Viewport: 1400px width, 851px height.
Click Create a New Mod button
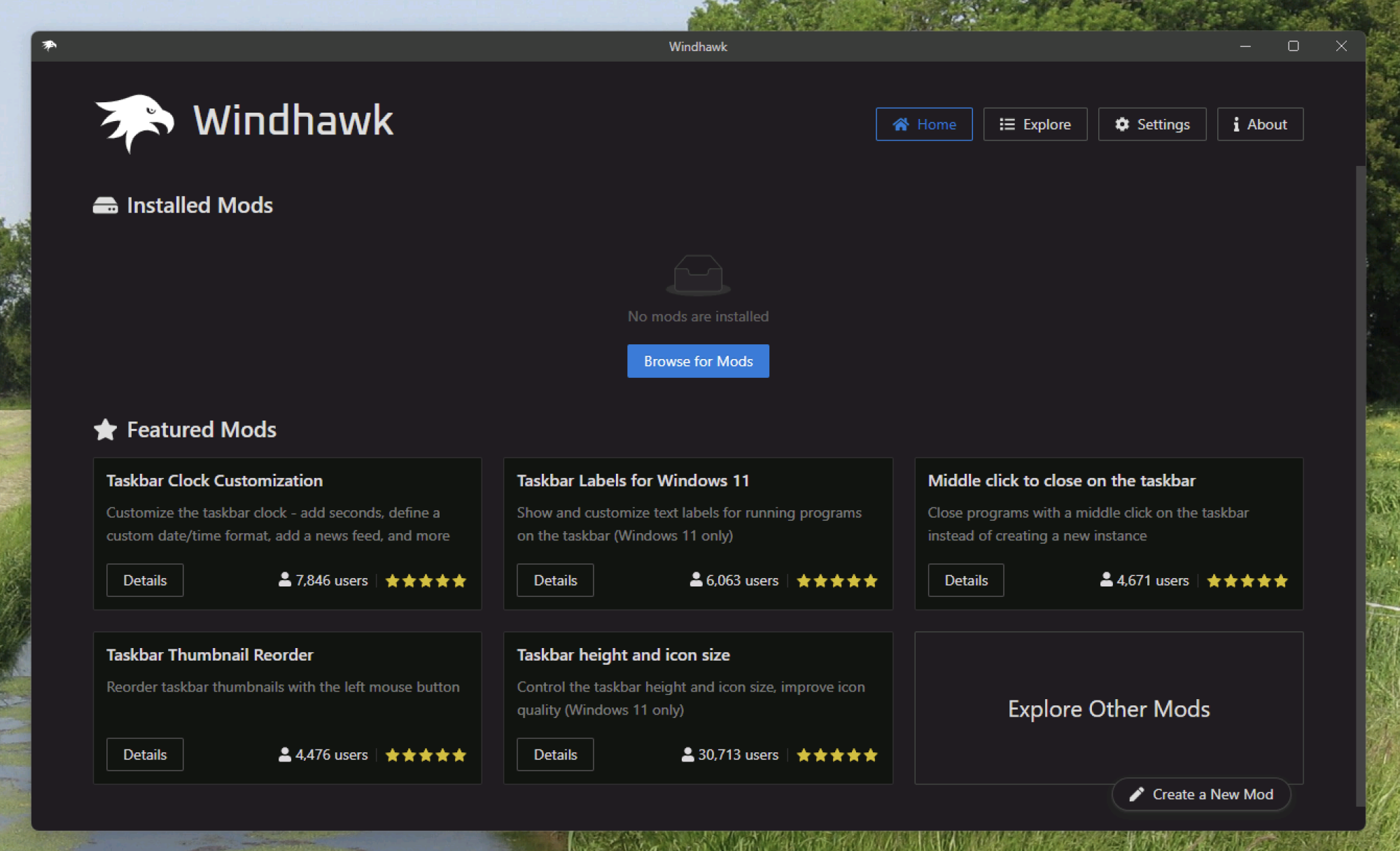[1201, 794]
